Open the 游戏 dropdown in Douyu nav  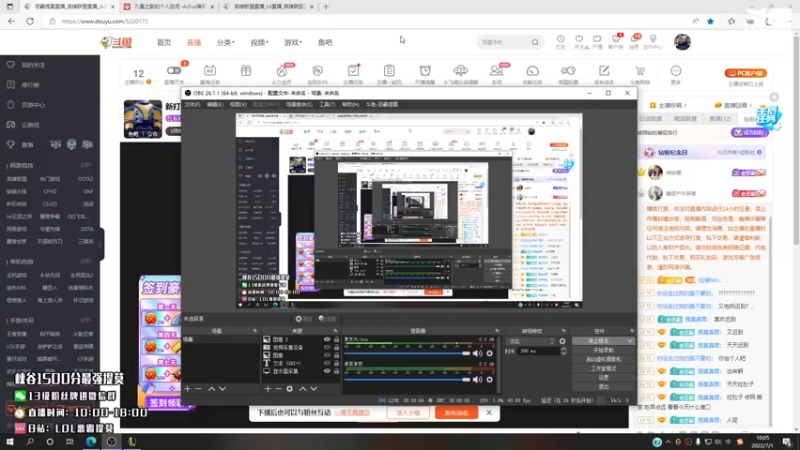293,42
